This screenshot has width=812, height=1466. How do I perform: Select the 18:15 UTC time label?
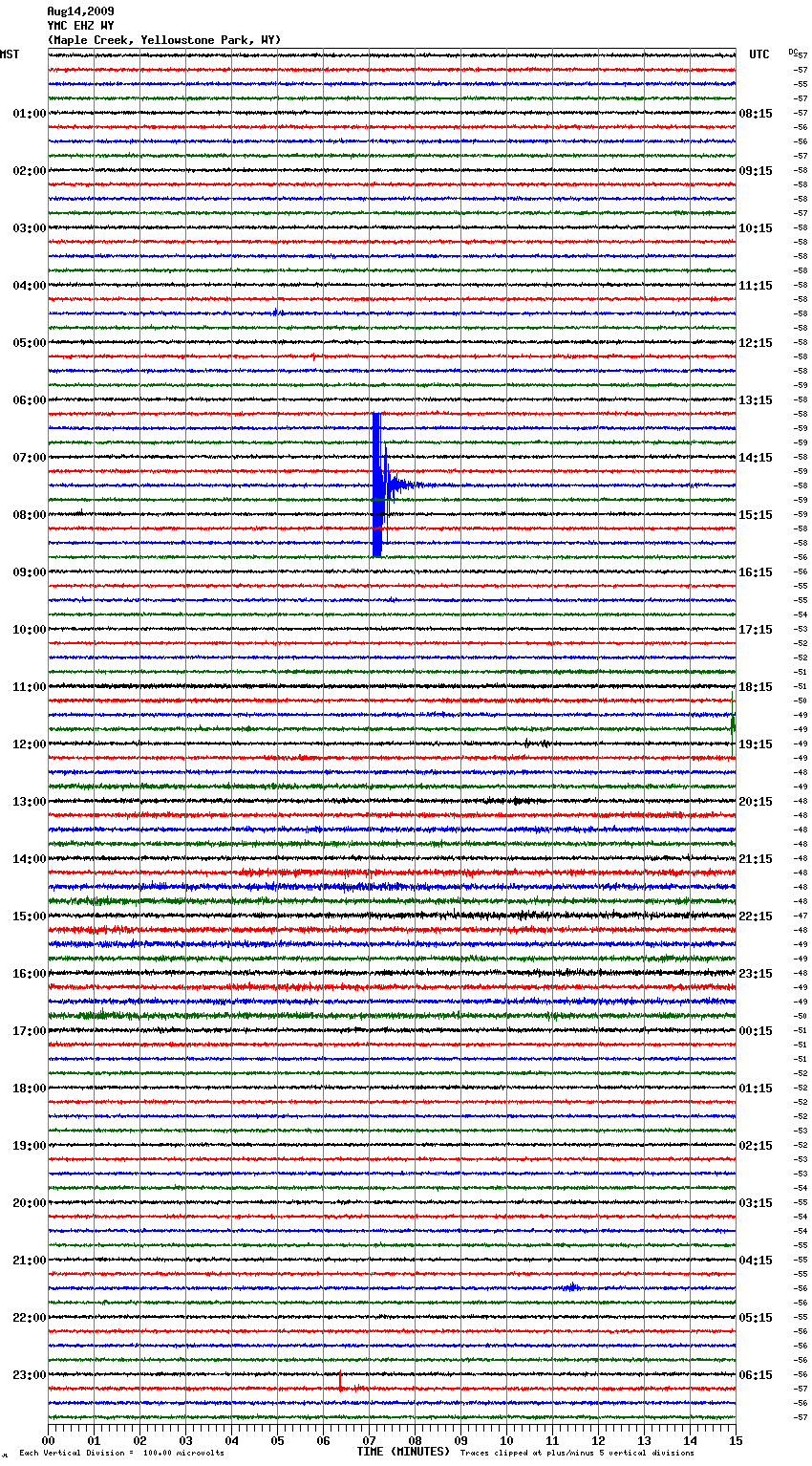tap(756, 687)
